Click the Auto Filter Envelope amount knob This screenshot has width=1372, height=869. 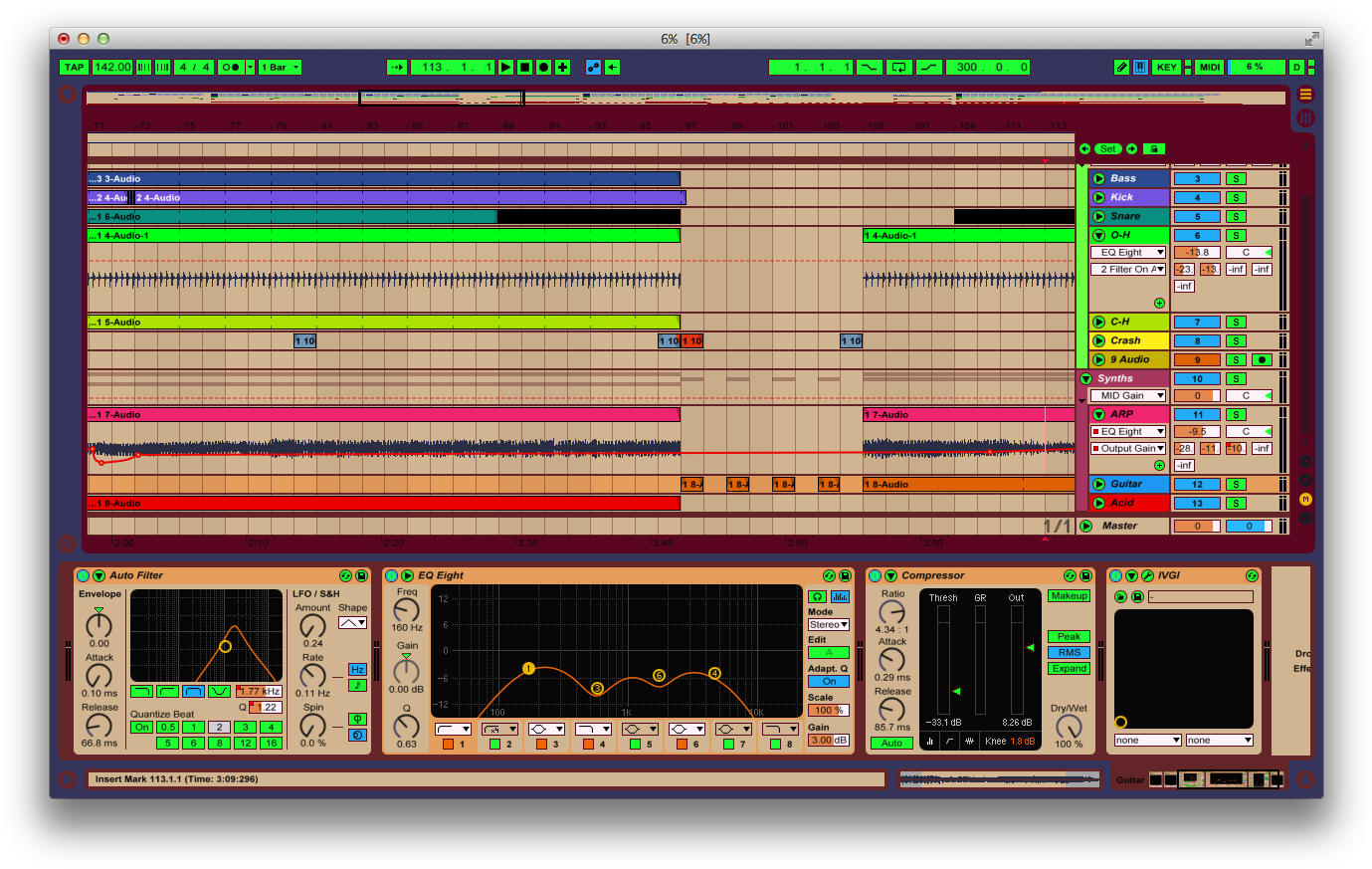(x=98, y=625)
